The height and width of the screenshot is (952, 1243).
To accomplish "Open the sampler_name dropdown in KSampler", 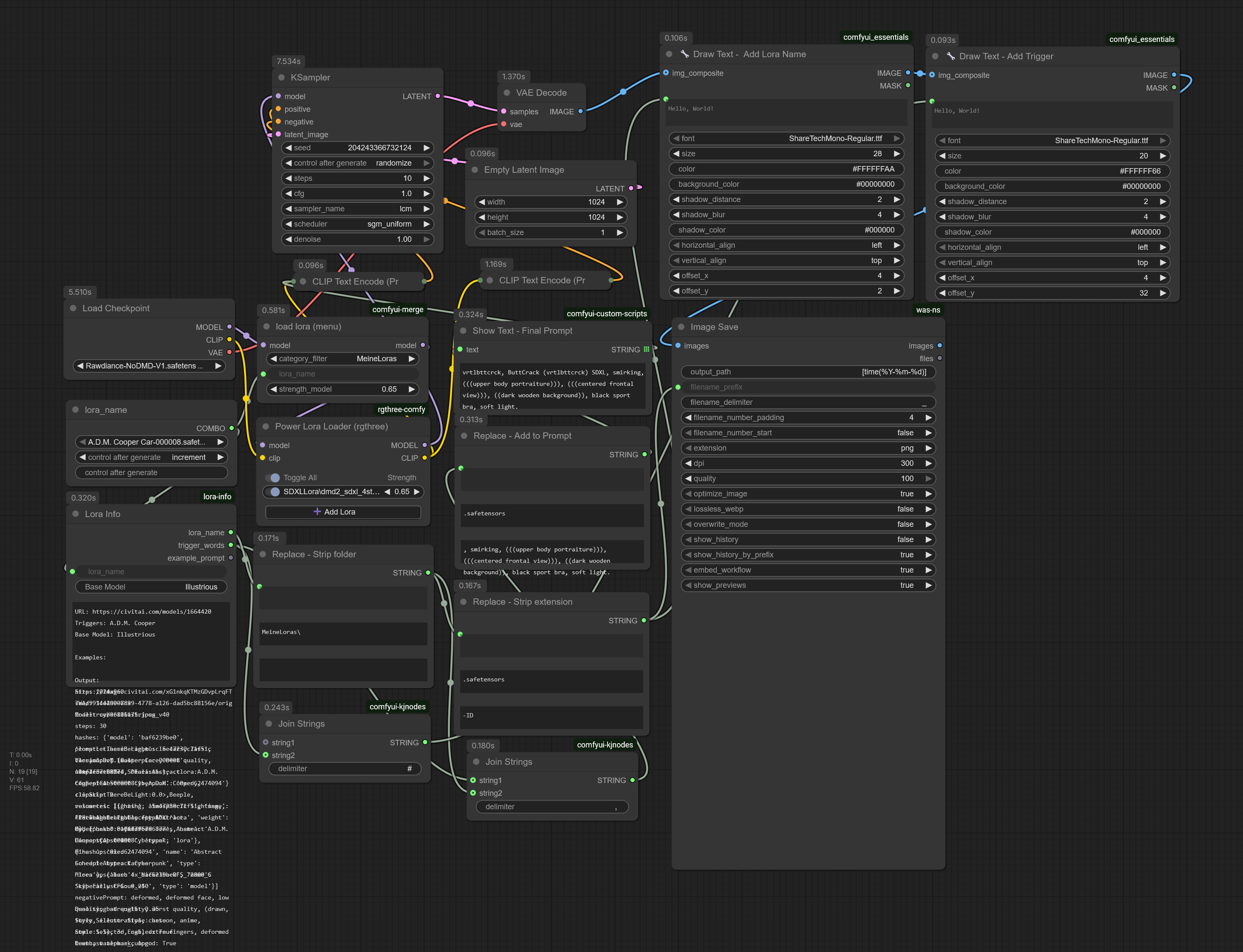I will click(x=357, y=208).
